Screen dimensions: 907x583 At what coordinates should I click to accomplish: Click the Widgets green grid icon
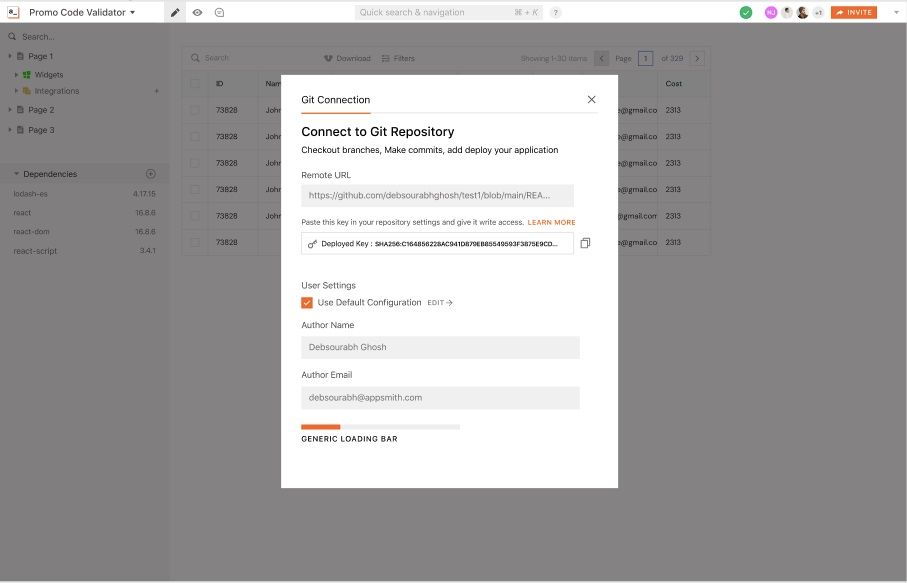(27, 75)
